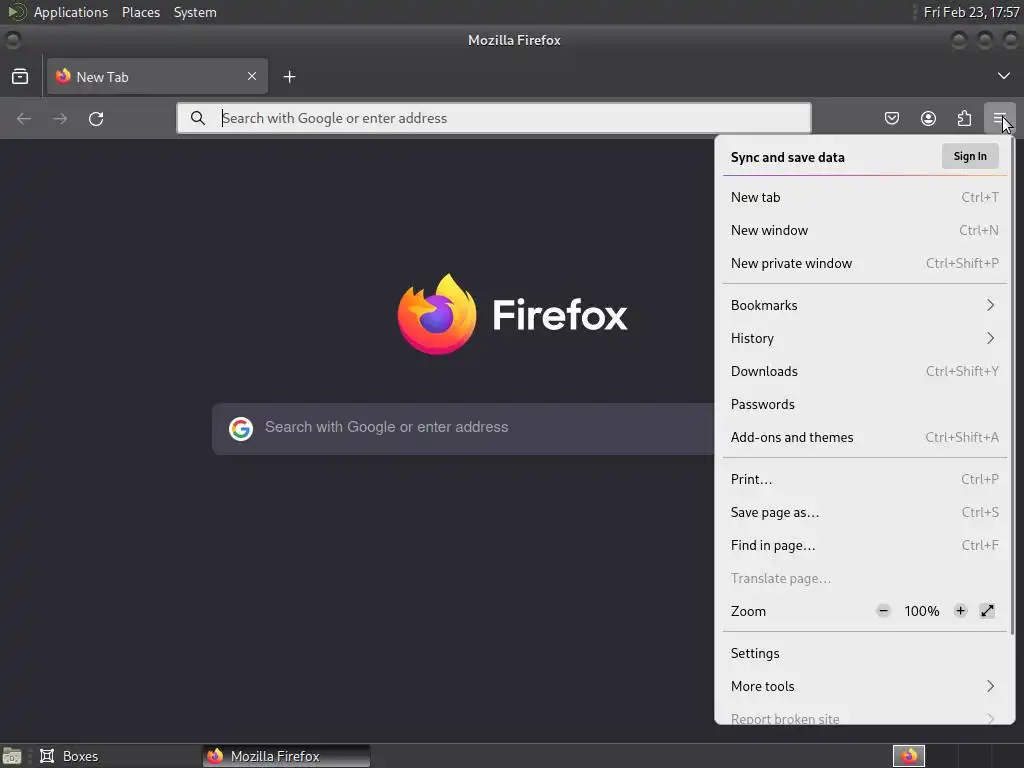
Task: Click the Sign In button
Action: click(970, 156)
